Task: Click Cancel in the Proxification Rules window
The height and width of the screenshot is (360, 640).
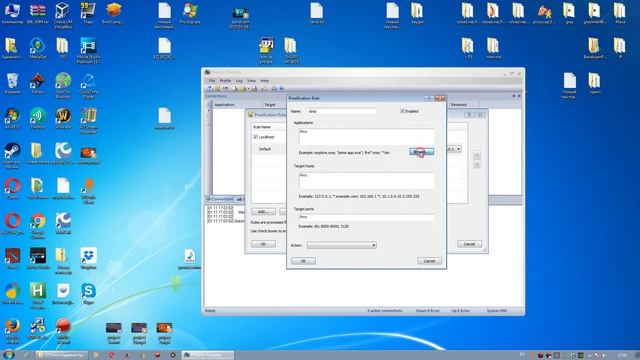Action: click(469, 244)
